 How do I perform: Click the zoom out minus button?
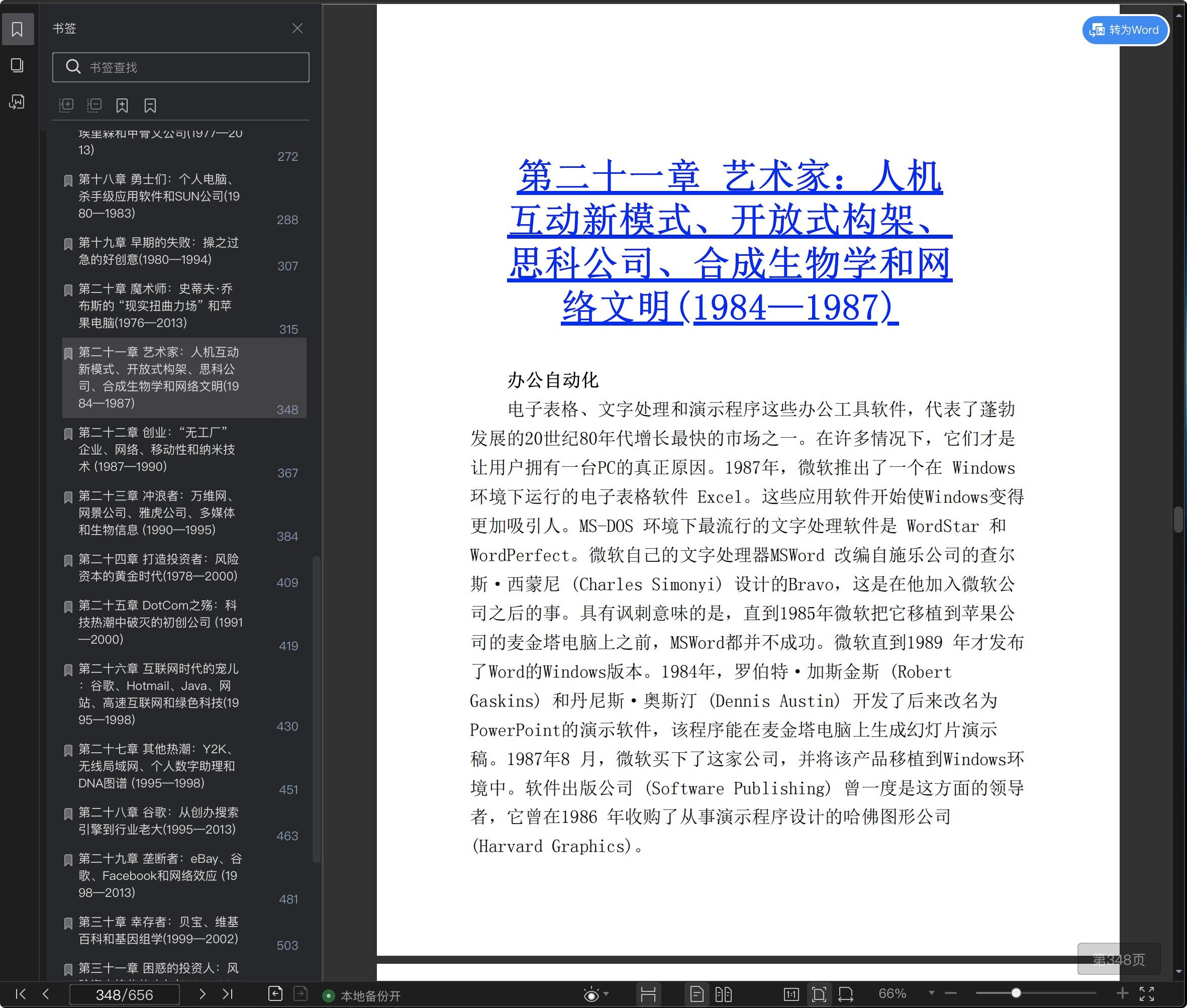(x=951, y=994)
